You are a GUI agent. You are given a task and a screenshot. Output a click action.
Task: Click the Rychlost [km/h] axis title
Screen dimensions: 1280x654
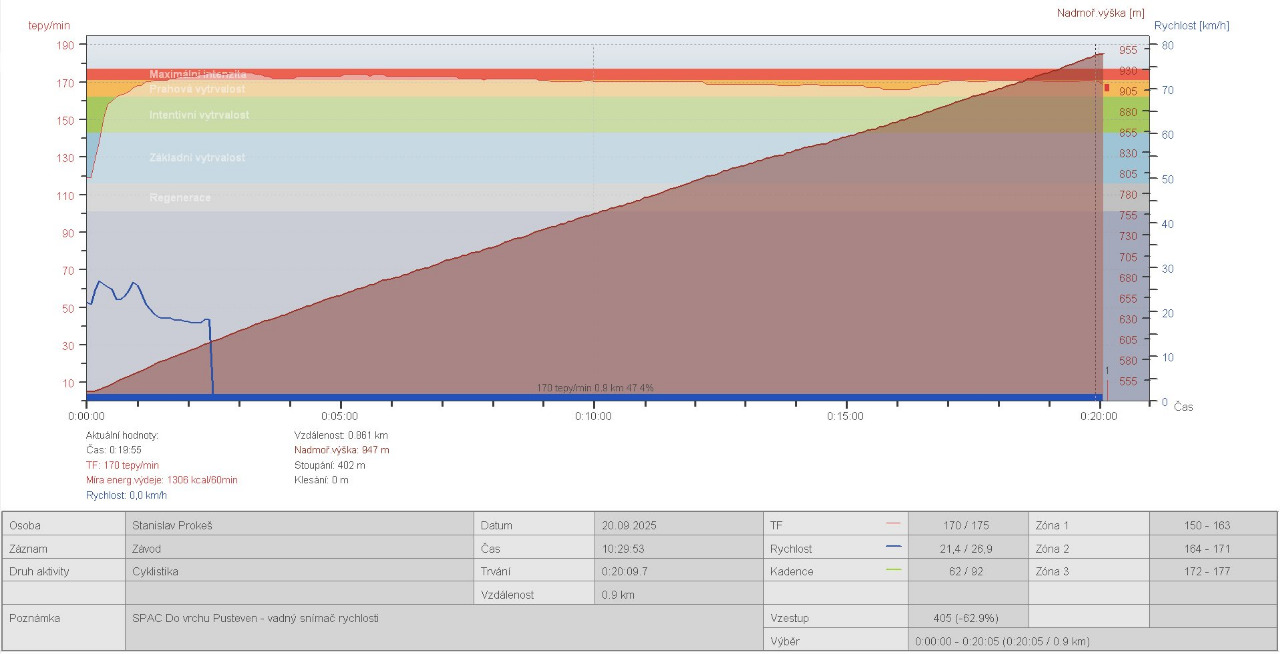(1191, 26)
